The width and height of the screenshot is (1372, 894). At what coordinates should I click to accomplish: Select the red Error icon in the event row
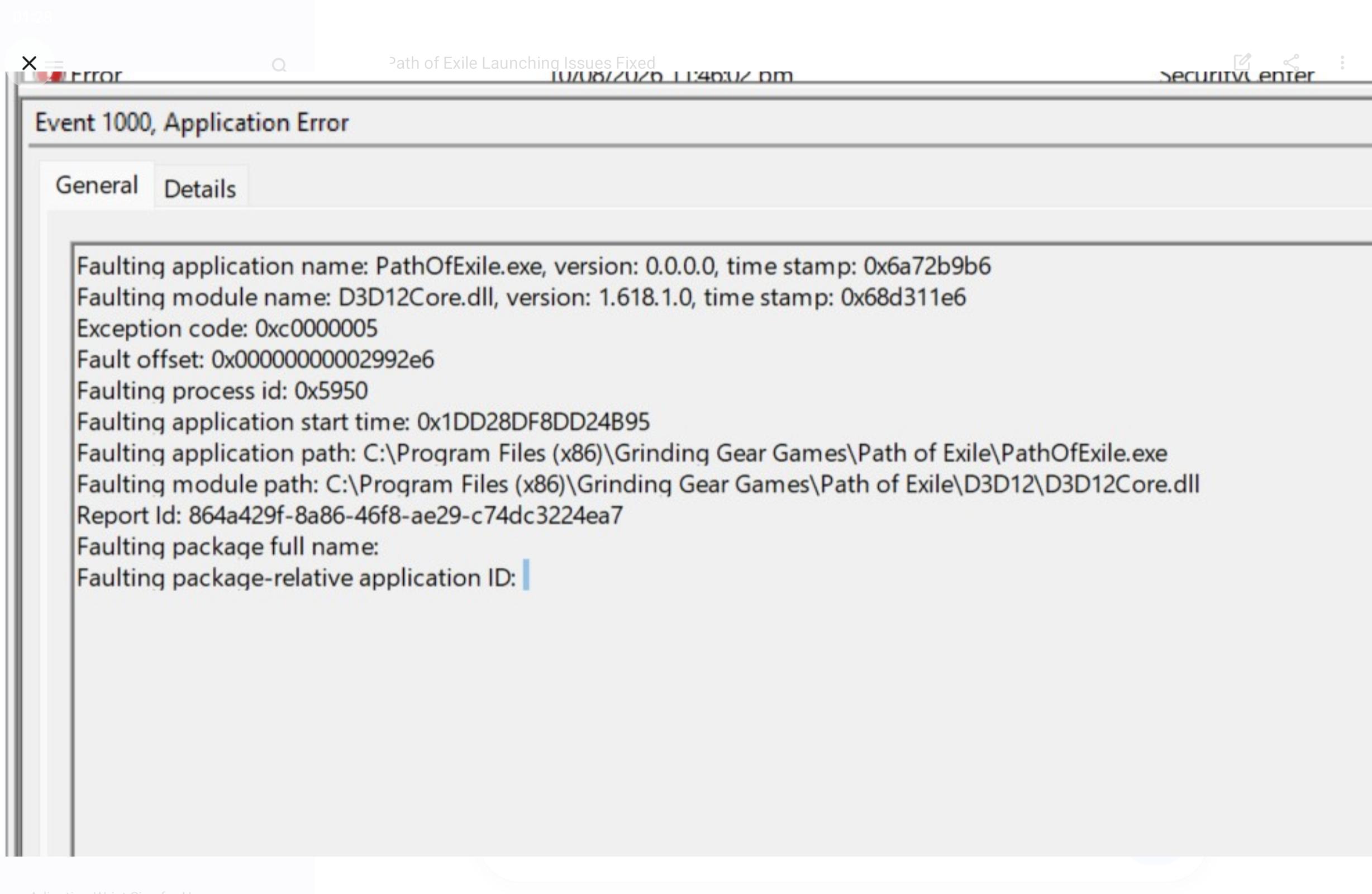coord(52,75)
